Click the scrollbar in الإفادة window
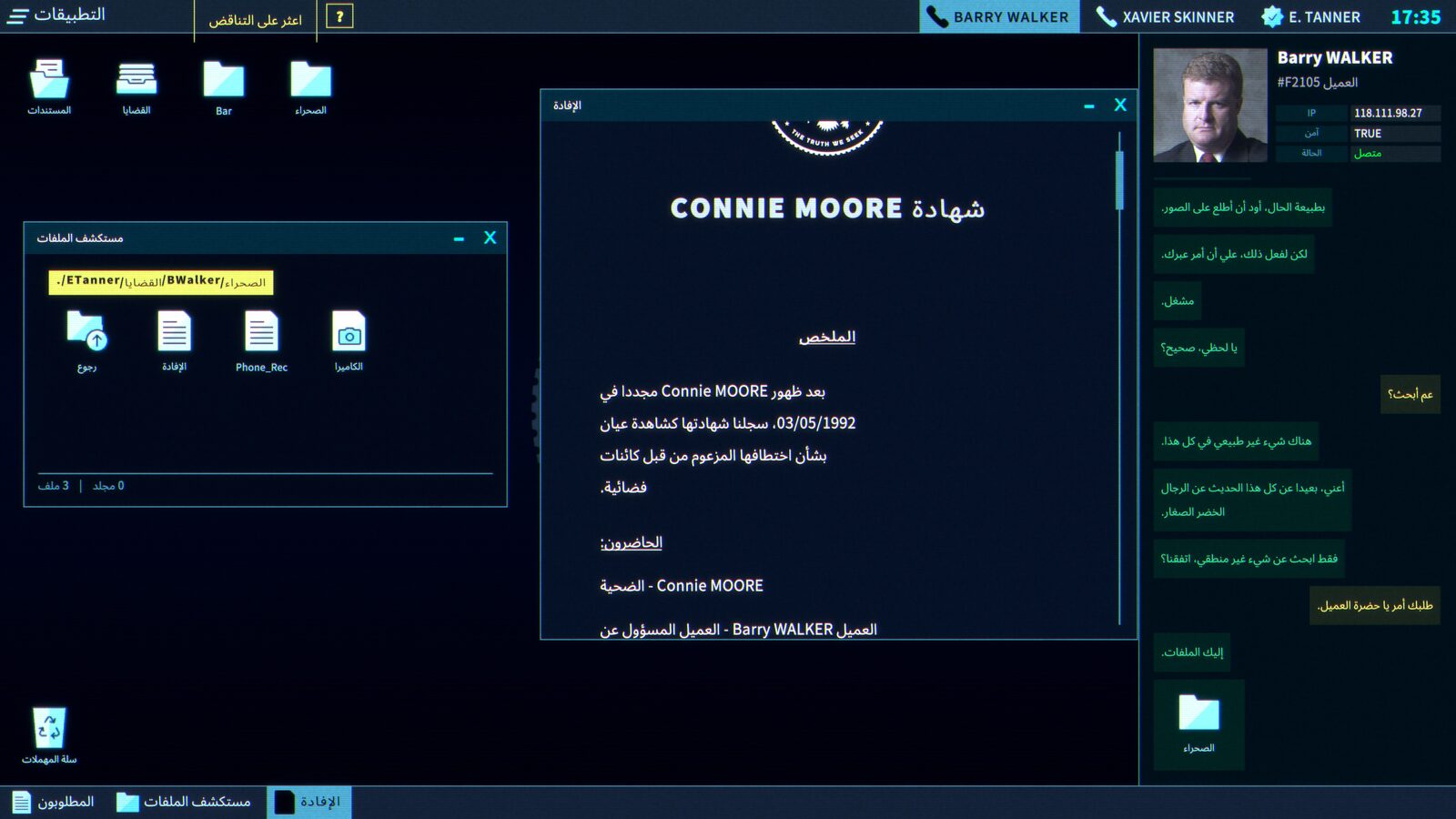The image size is (1456, 819). 1119,180
